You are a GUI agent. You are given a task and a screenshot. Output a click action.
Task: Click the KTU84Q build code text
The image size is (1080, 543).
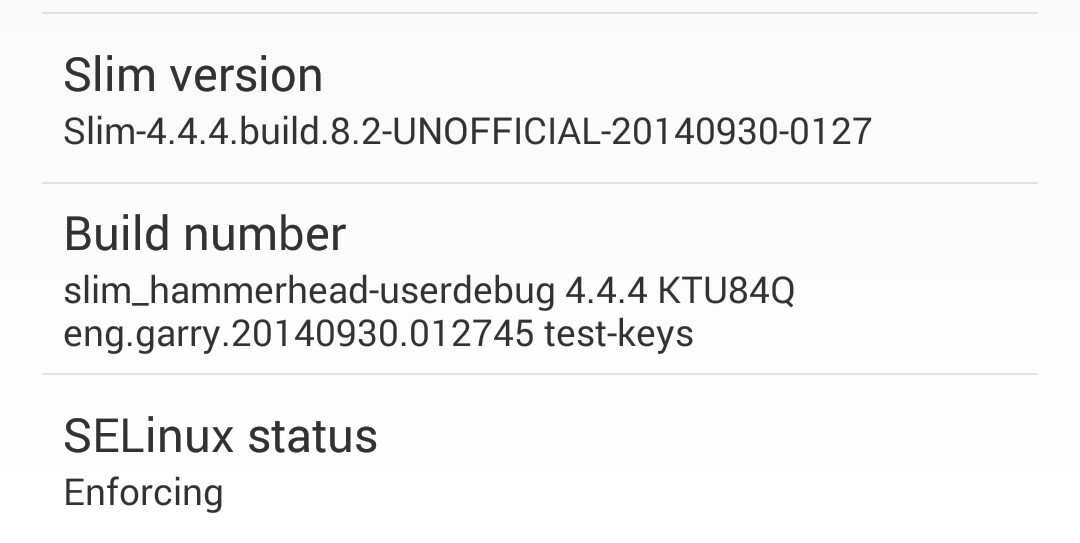tap(725, 291)
